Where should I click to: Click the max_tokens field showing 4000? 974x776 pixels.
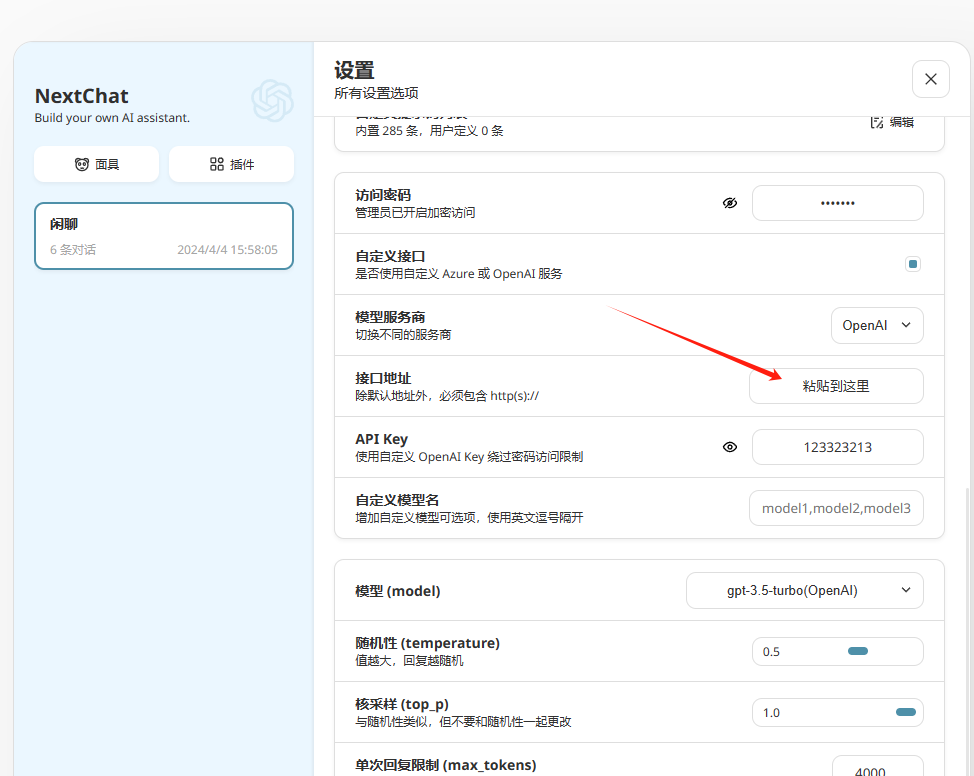coord(877,768)
